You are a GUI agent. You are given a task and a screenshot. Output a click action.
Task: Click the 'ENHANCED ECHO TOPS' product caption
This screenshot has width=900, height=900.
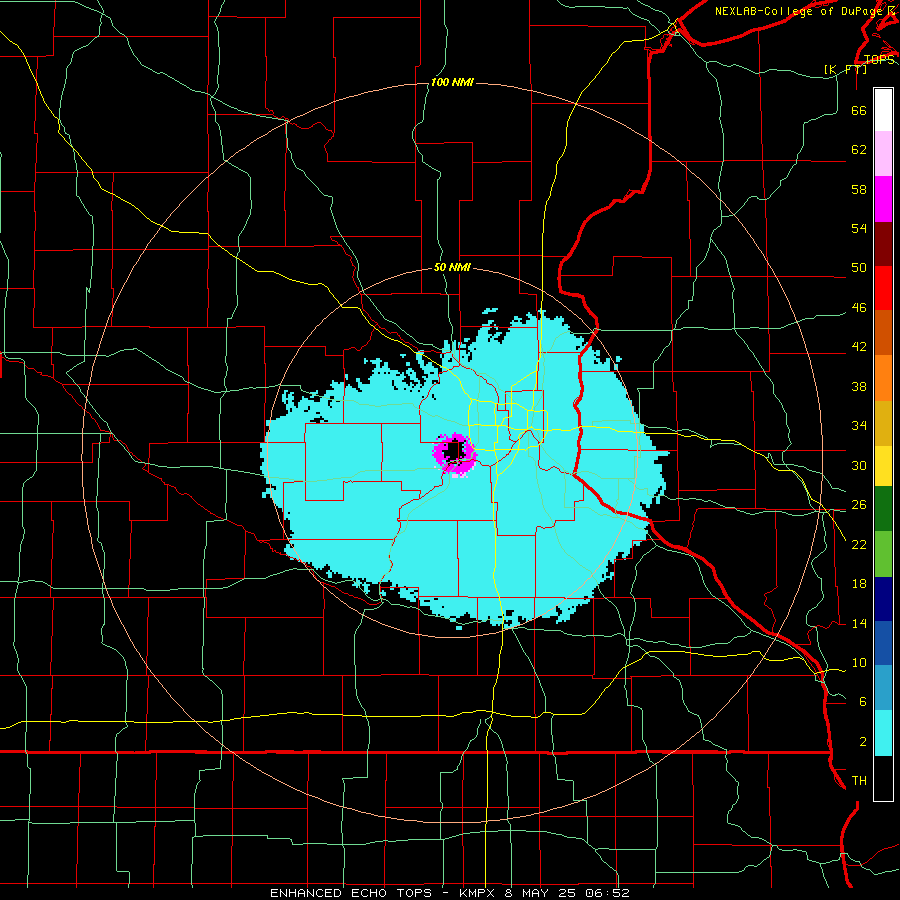(351, 893)
